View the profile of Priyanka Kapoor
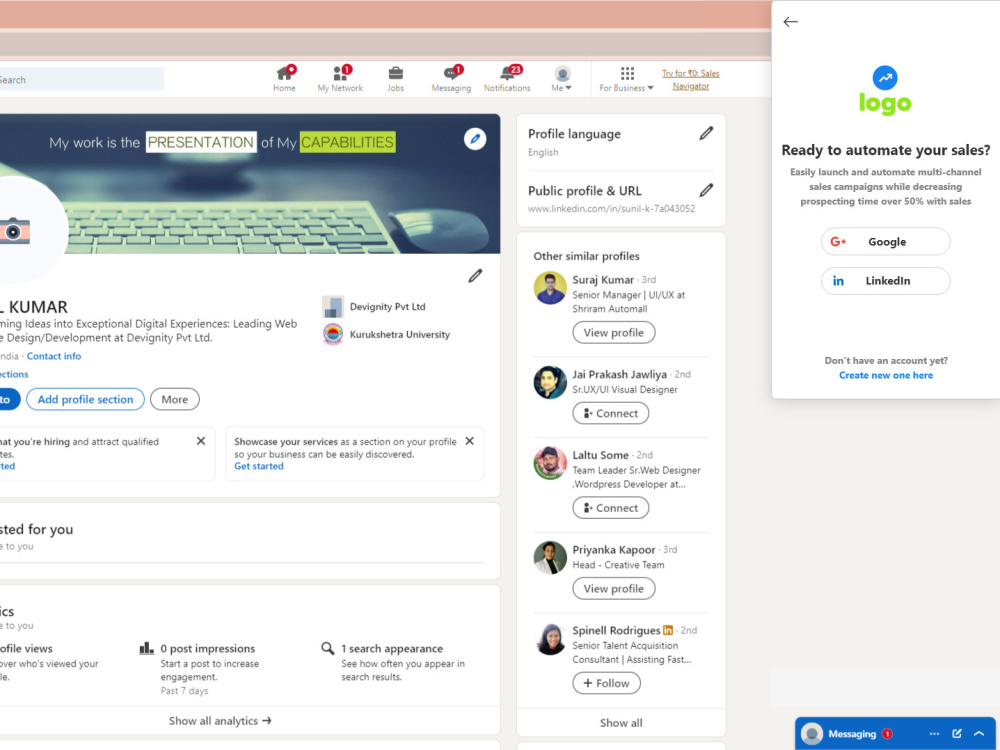Image resolution: width=1000 pixels, height=750 pixels. (x=614, y=589)
